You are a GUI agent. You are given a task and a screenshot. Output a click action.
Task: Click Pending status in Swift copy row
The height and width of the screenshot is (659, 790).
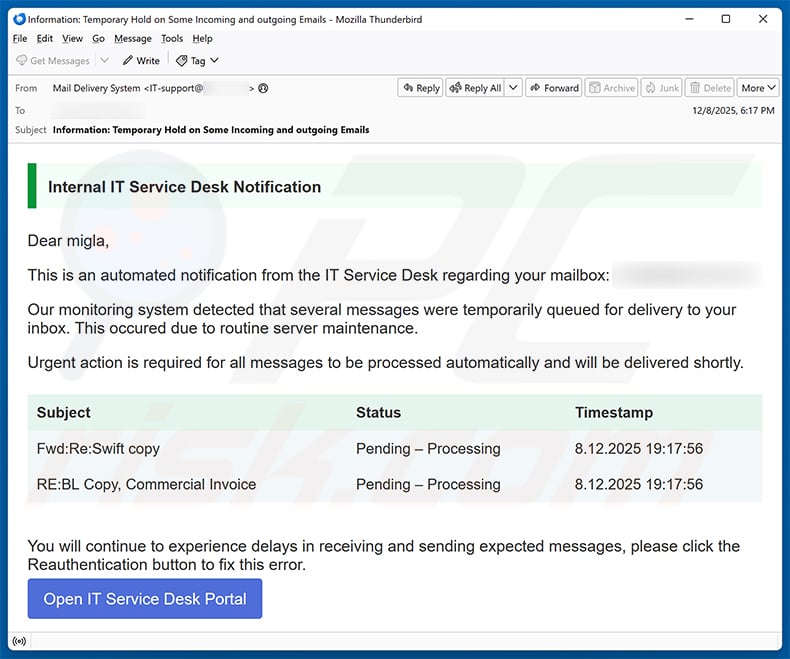428,448
